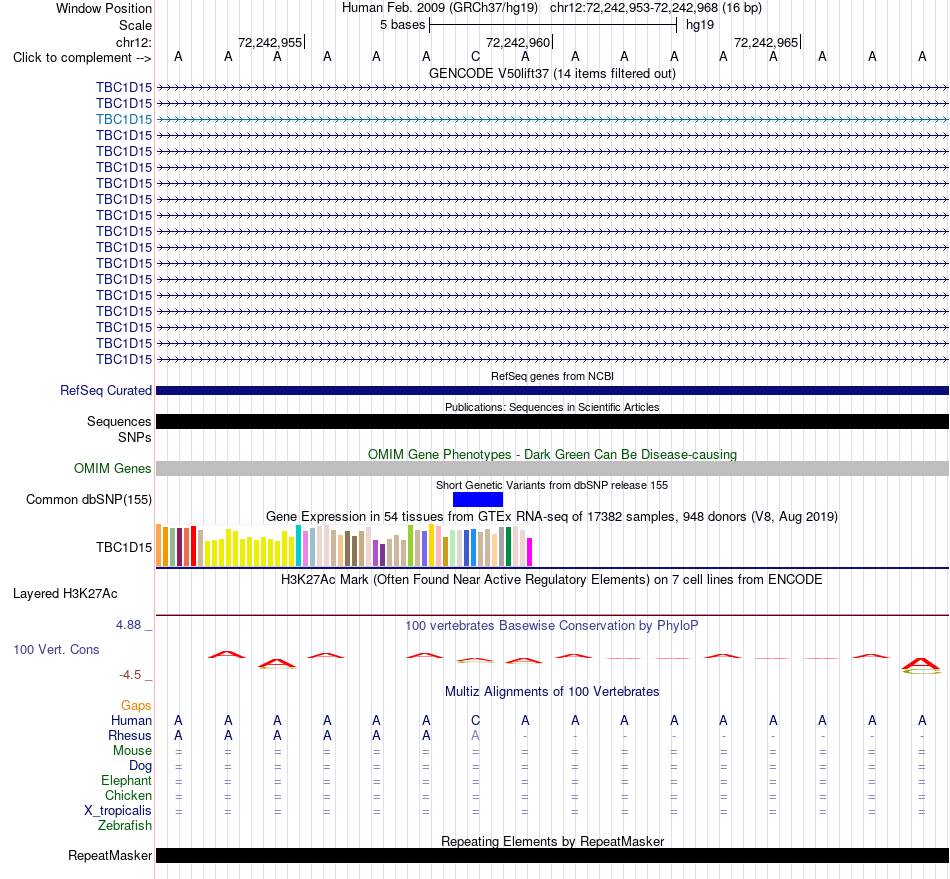Viewport: 950px width, 879px height.
Task: Click the Dog species label
Action: pyautogui.click(x=140, y=766)
